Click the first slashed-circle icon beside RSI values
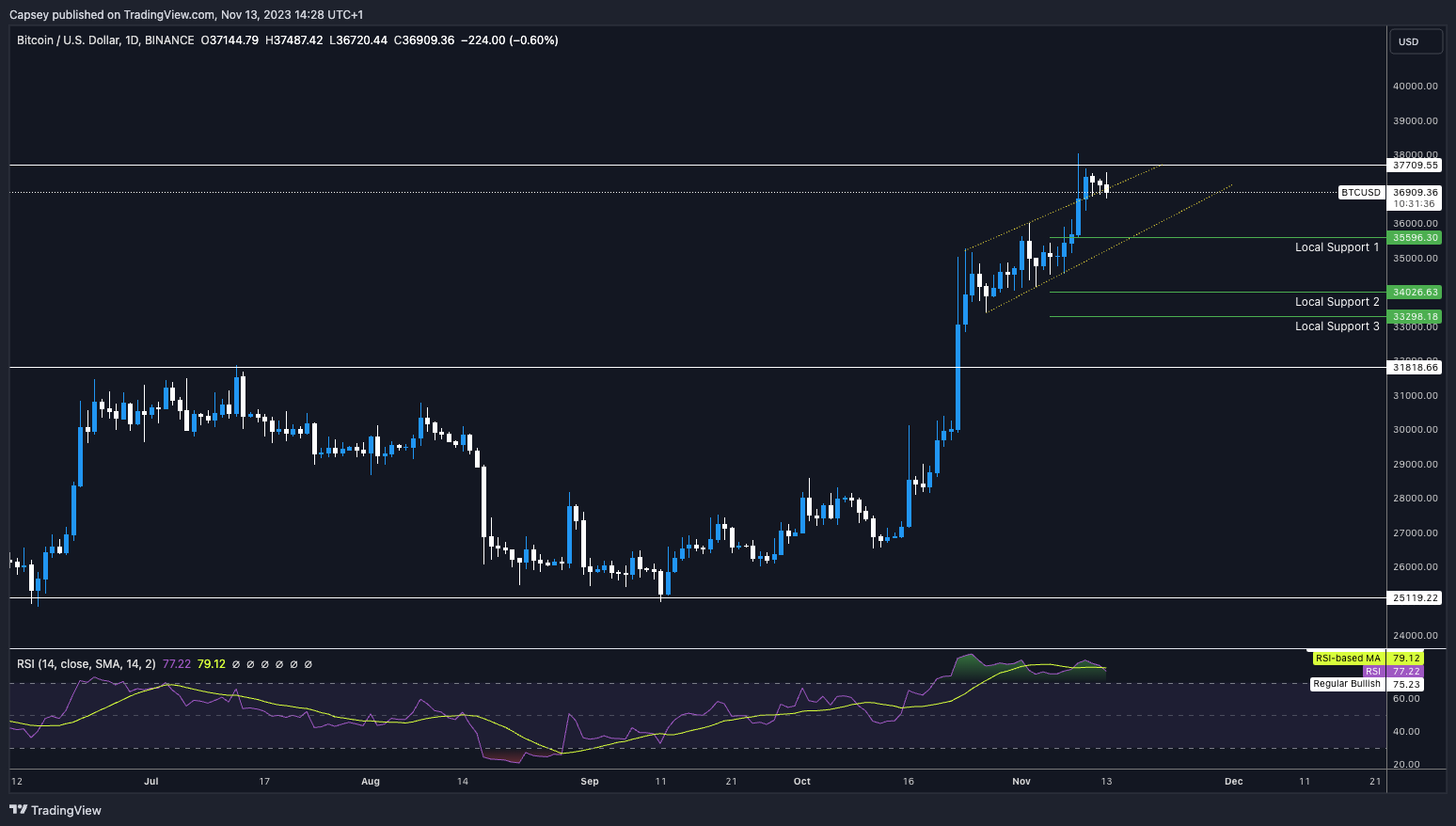Screen dimensions: 1456x826 tap(236, 664)
